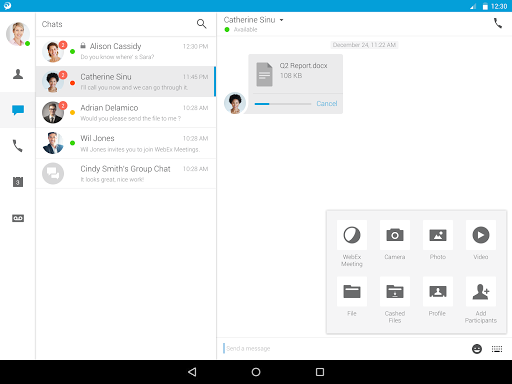
Task: Open the Meetings calendar tab in sidebar
Action: point(18,182)
